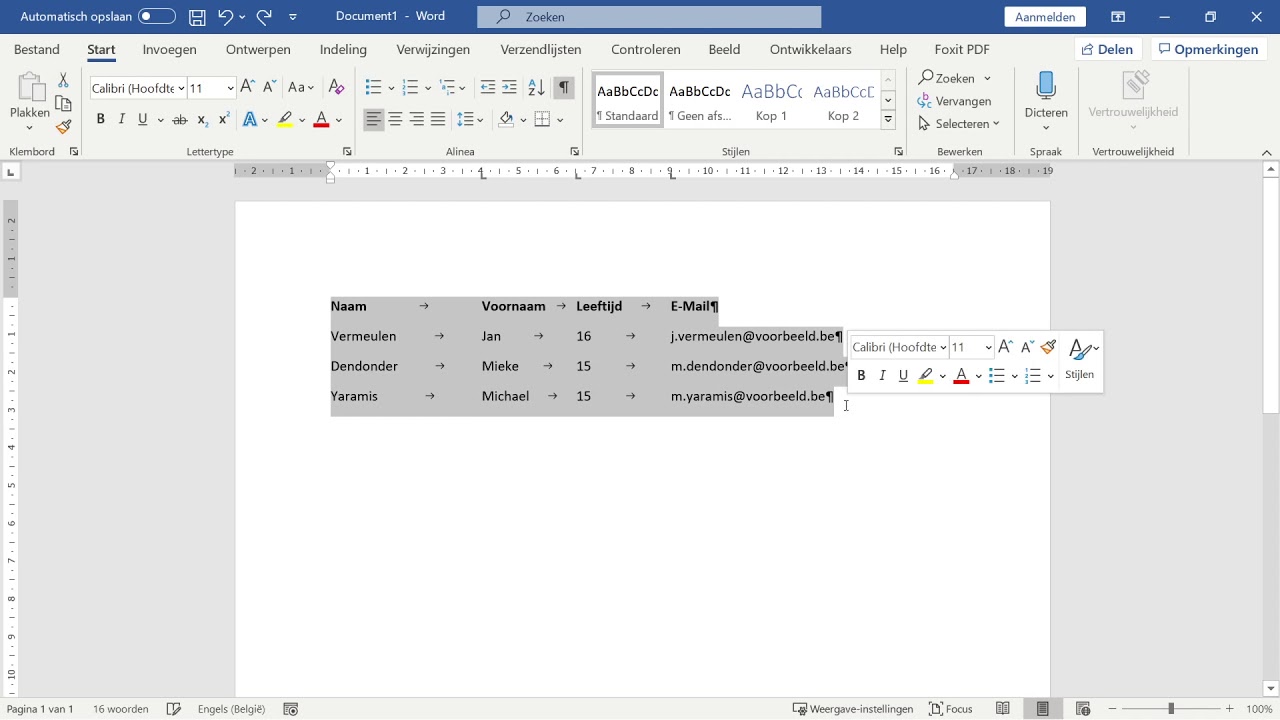Click Format Painter in the mini toolbar
Viewport: 1280px width, 720px height.
1048,347
